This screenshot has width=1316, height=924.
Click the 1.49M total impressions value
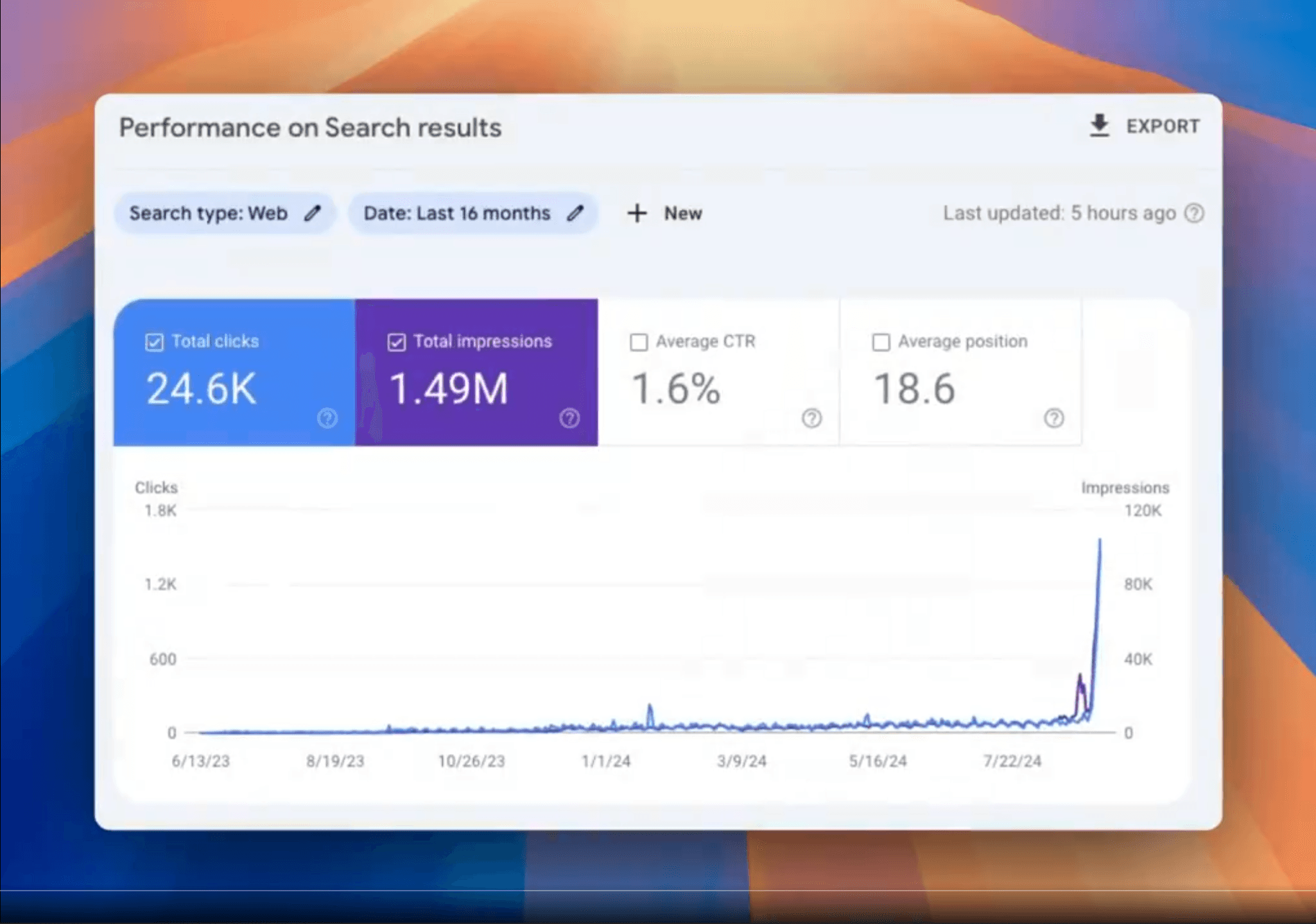click(449, 389)
